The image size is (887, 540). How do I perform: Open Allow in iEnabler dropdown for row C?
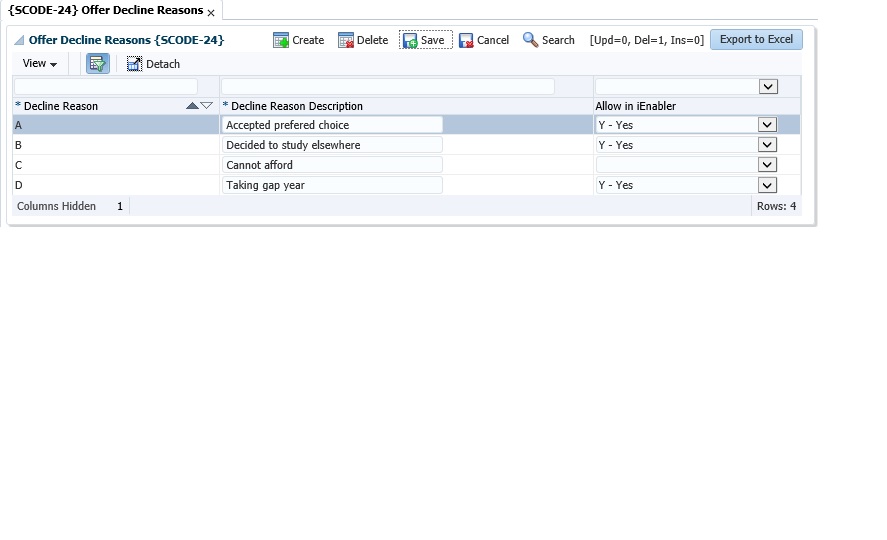[767, 165]
